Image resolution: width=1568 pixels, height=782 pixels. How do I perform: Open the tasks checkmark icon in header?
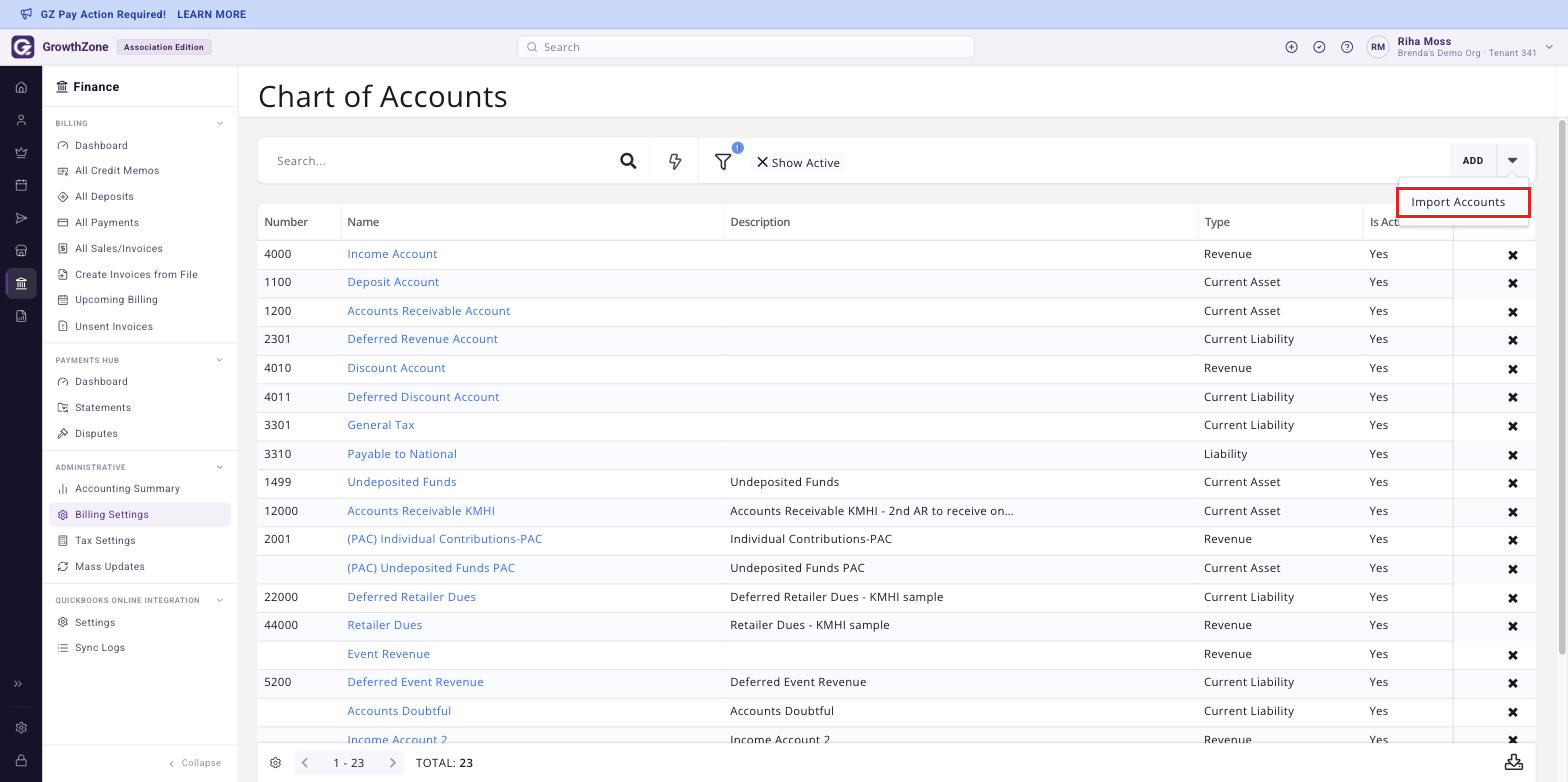pyautogui.click(x=1319, y=47)
